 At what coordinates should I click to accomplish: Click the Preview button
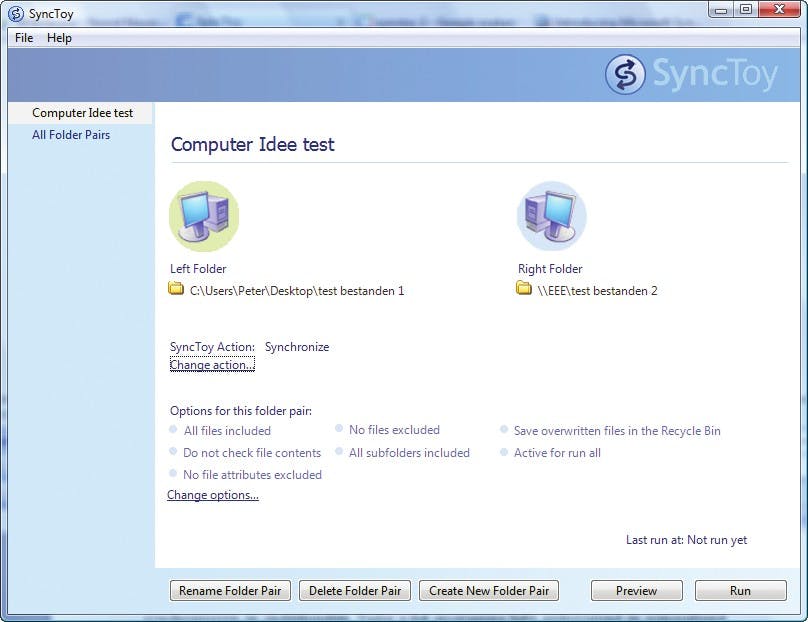point(636,591)
